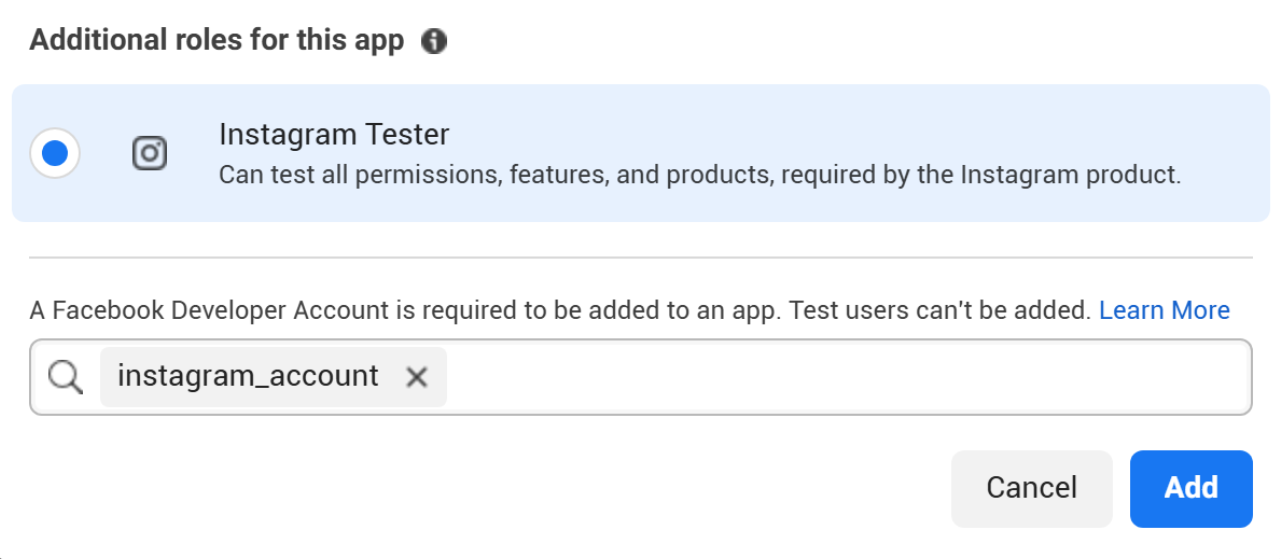Click the 'Additional roles for this app' heading

point(217,41)
